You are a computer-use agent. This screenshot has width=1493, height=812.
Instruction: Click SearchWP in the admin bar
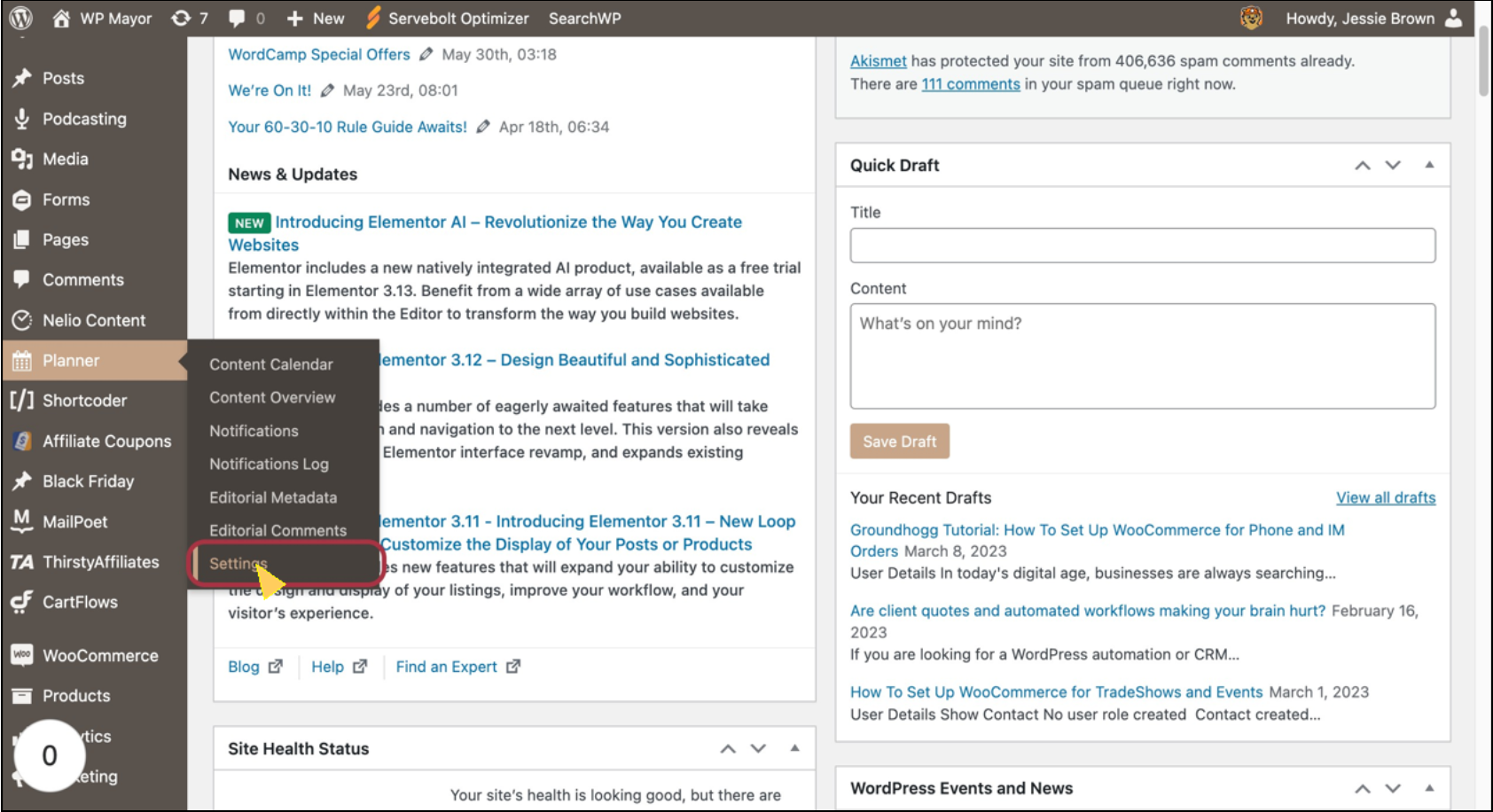click(584, 18)
